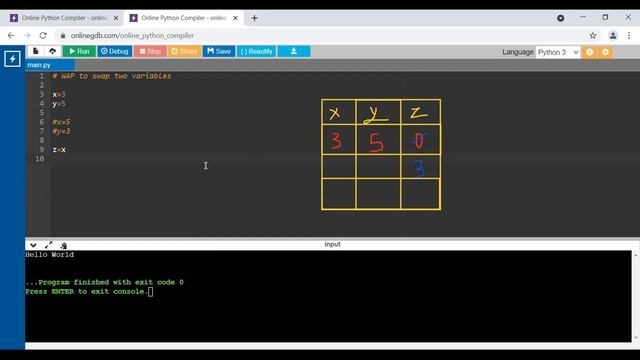The image size is (640, 360).
Task: Open the Share option
Action: pos(184,51)
